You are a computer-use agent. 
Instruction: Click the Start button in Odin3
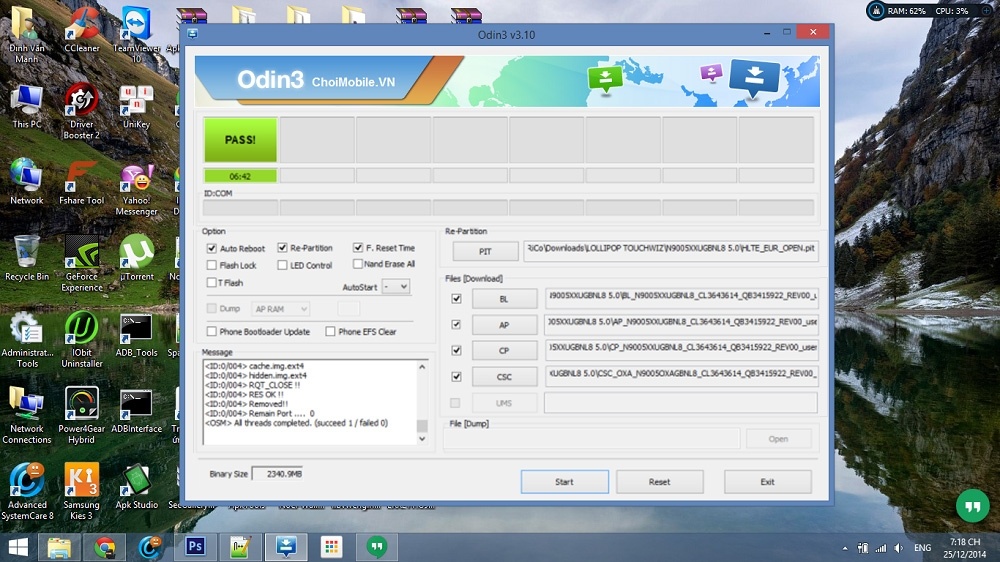564,482
